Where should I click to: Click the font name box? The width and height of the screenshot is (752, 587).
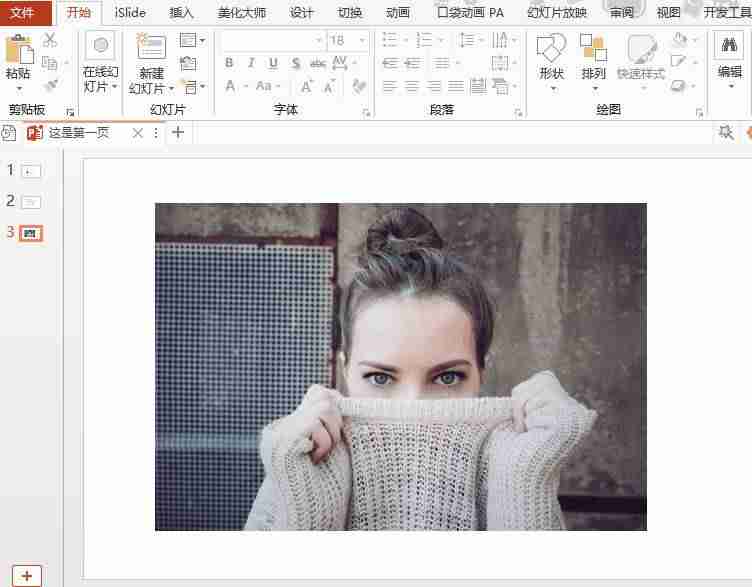pyautogui.click(x=272, y=40)
